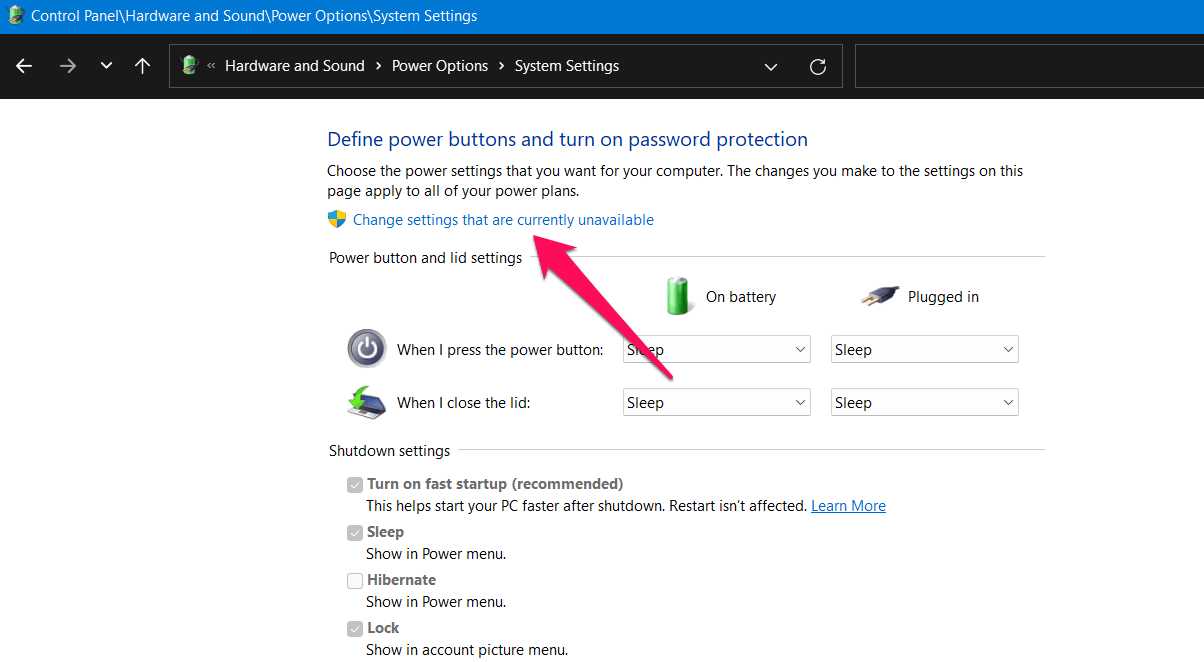1204x662 pixels.
Task: Open address bar history dropdown
Action: pos(771,66)
